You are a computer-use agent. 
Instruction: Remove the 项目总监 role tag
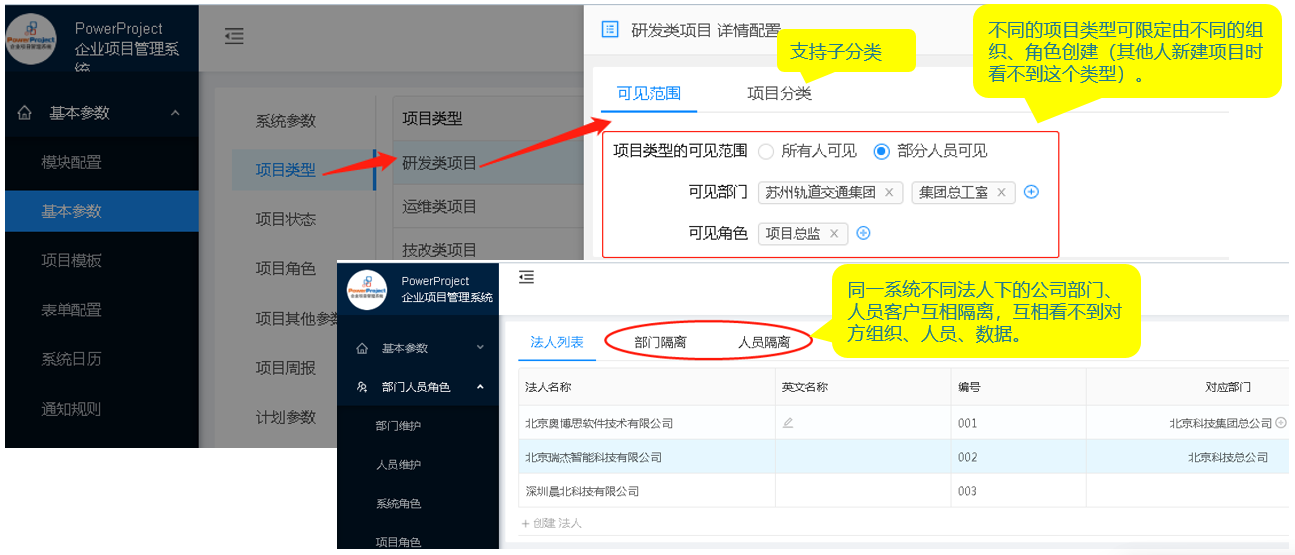point(833,233)
